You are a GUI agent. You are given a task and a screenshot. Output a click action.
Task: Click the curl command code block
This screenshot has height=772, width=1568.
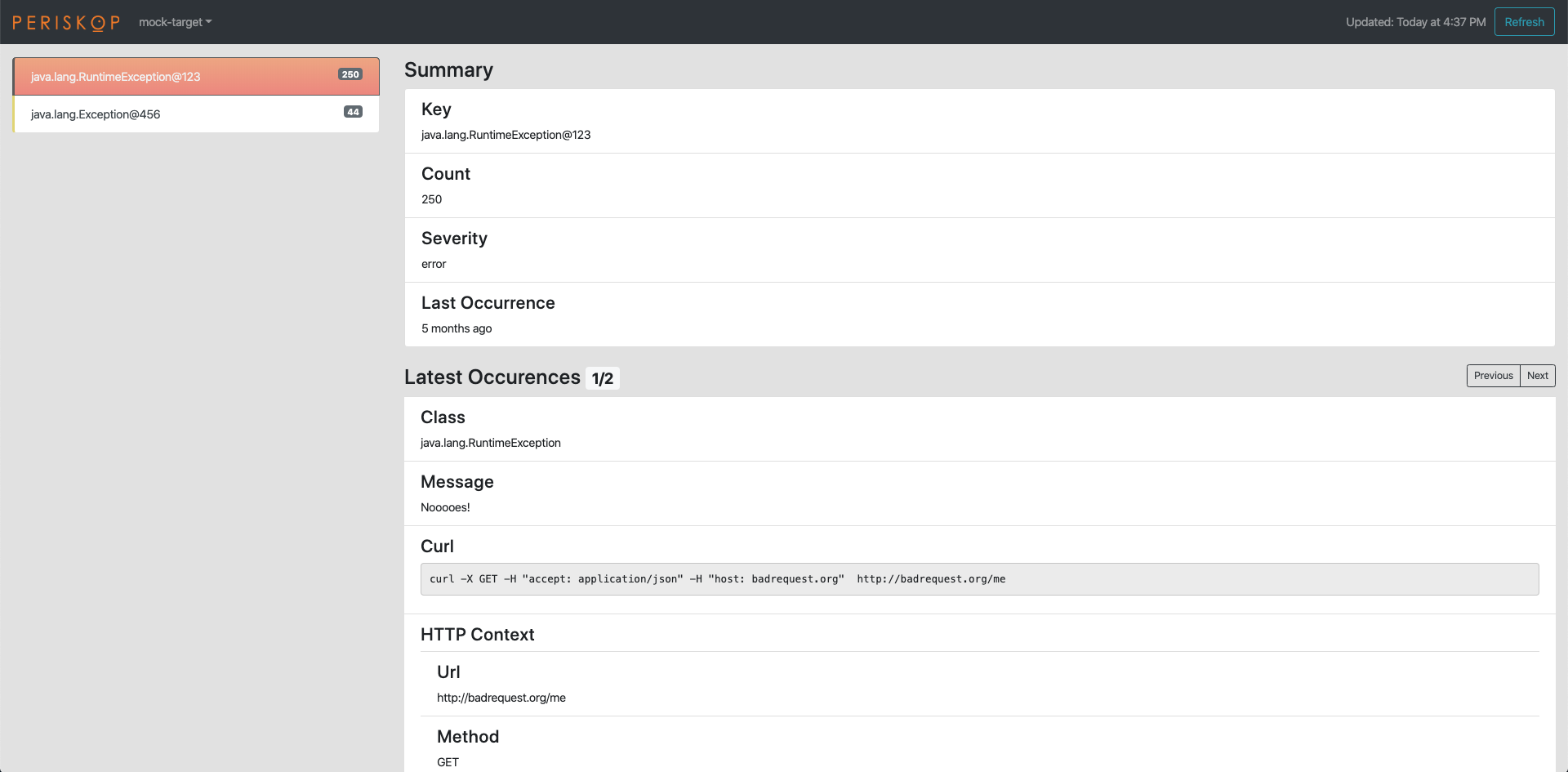click(978, 579)
